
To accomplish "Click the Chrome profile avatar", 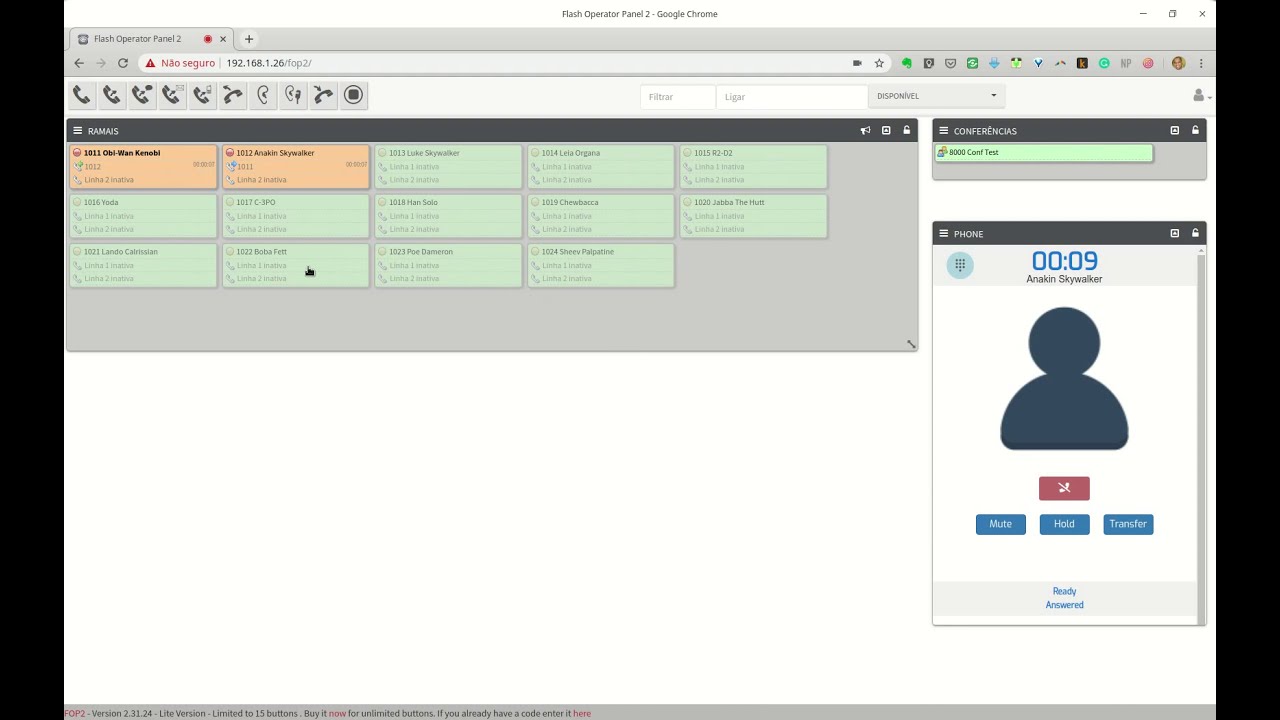I will (x=1178, y=63).
